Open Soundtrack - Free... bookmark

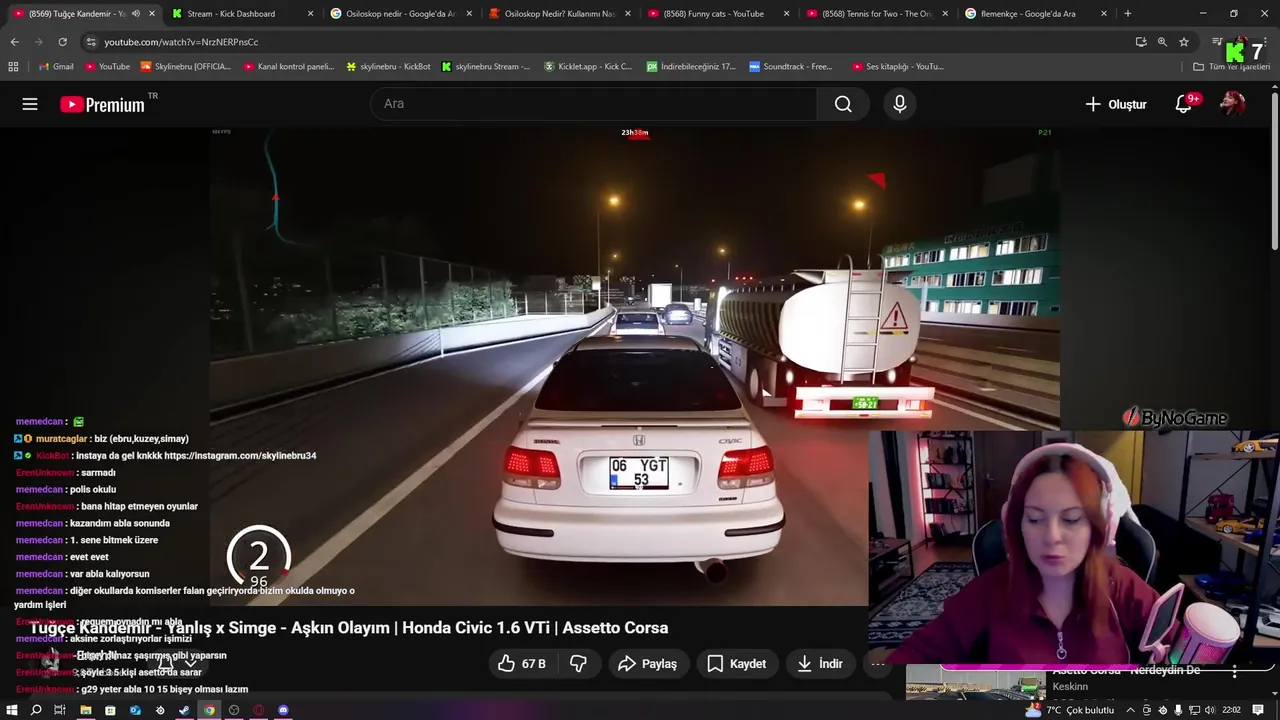point(790,66)
